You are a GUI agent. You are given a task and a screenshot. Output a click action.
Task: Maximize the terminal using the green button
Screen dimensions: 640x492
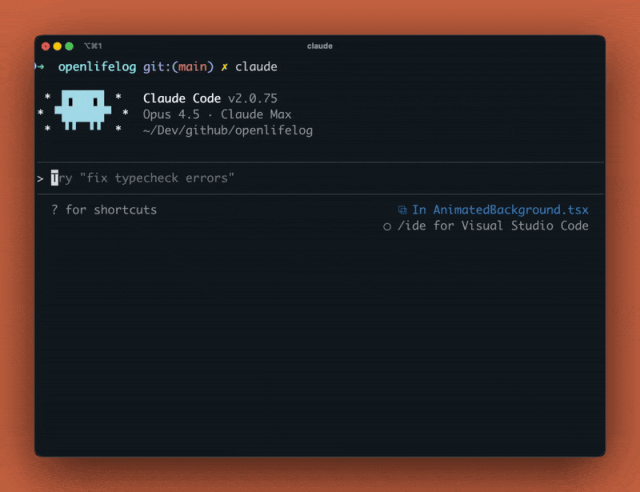69,46
